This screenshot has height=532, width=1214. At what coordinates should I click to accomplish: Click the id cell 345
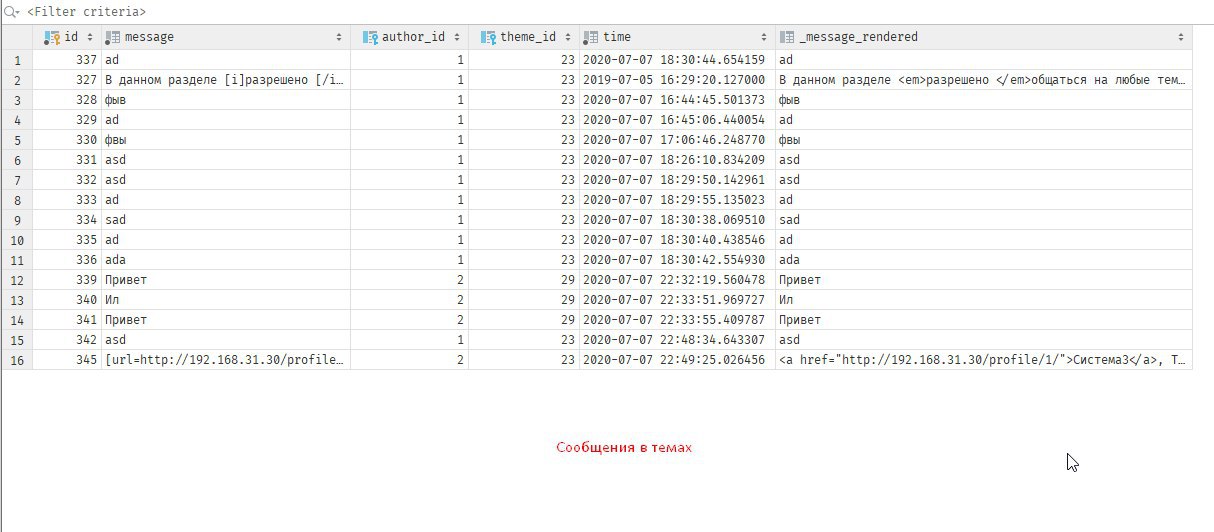[67, 360]
